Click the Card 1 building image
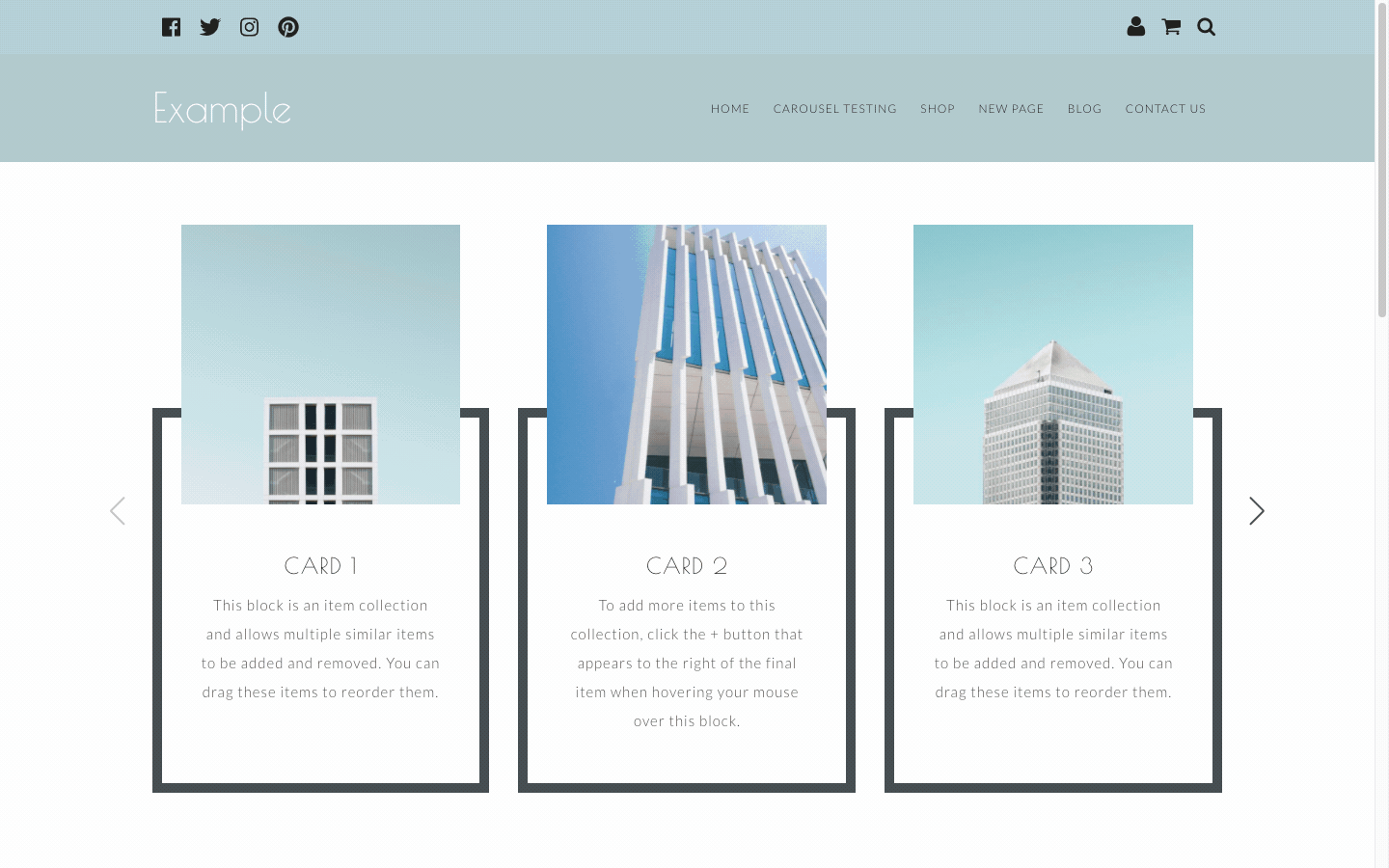The width and height of the screenshot is (1389, 868). point(320,365)
